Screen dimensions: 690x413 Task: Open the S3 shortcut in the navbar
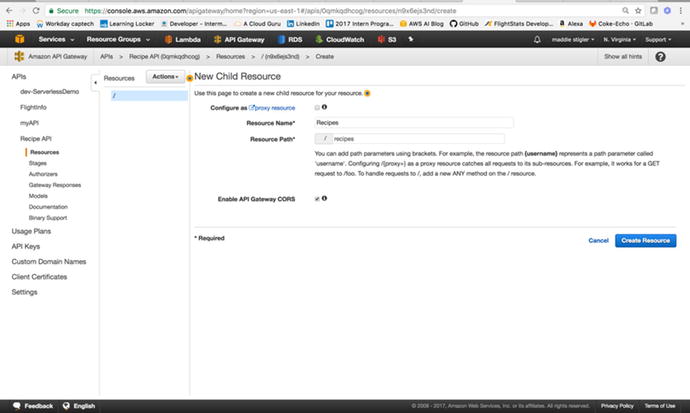387,40
